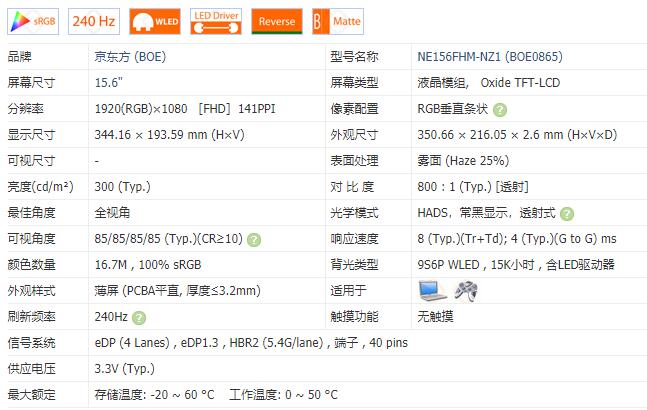Select outline size 350.66 × 216.05 × 2.6 mm
This screenshot has width=647, height=410.
pyautogui.click(x=517, y=134)
